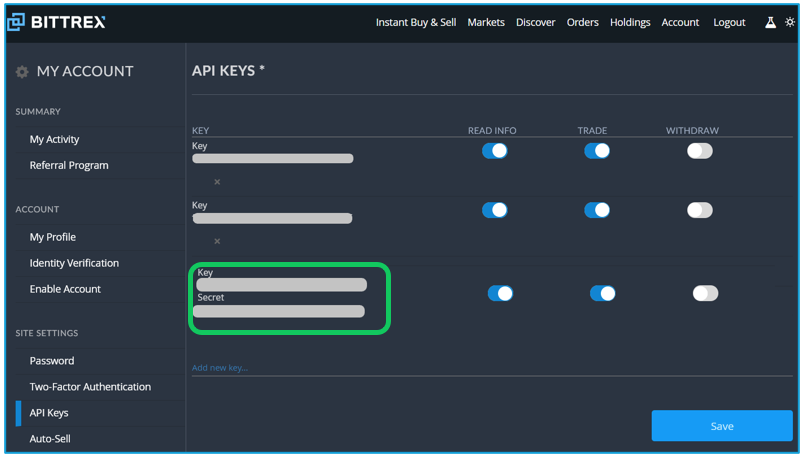Go to Markets in top navigation
This screenshot has height=458, width=803.
tap(486, 23)
